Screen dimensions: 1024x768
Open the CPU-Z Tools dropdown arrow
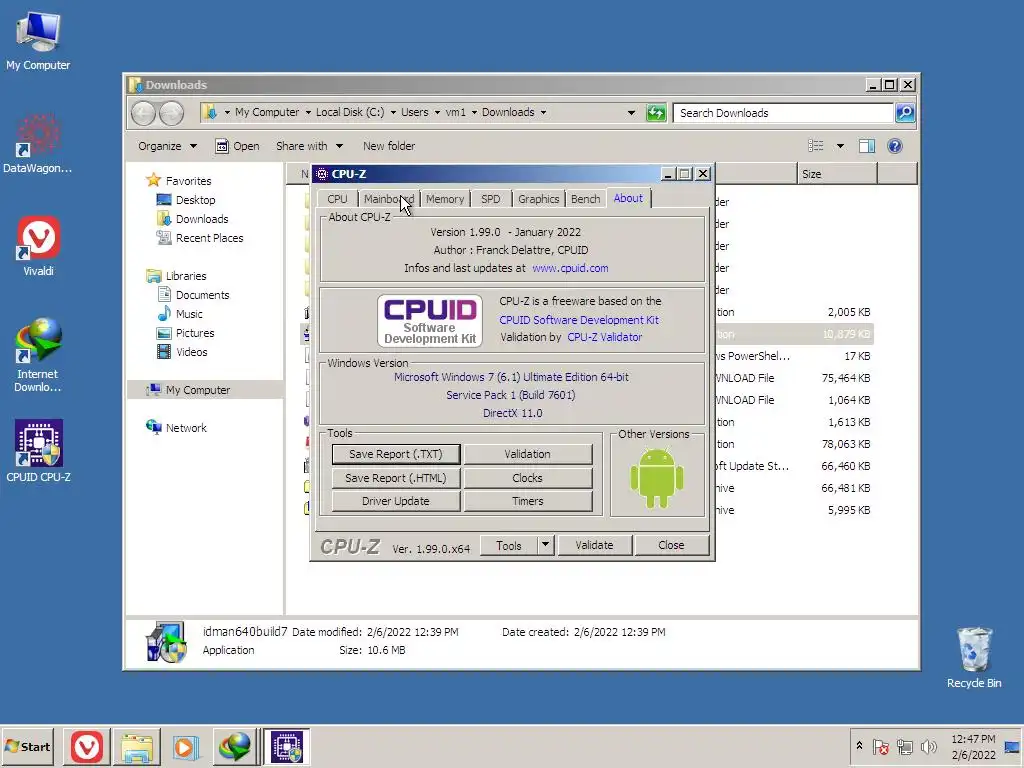545,545
